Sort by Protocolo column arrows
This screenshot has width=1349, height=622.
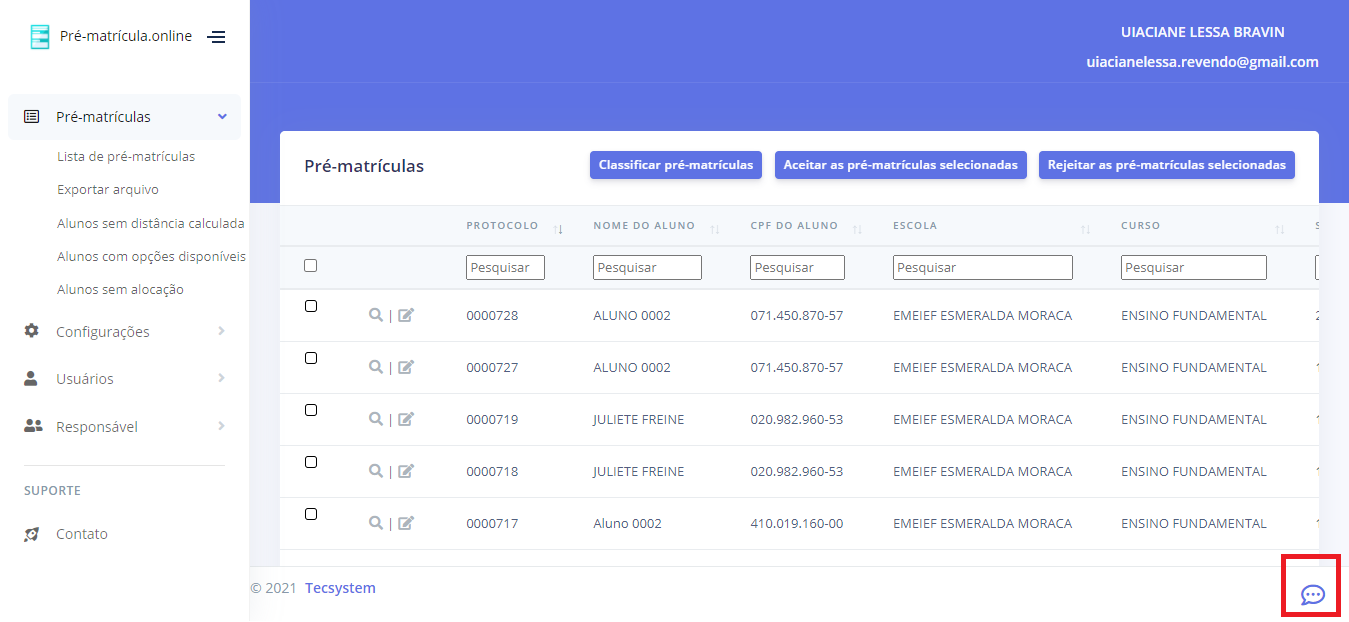558,229
